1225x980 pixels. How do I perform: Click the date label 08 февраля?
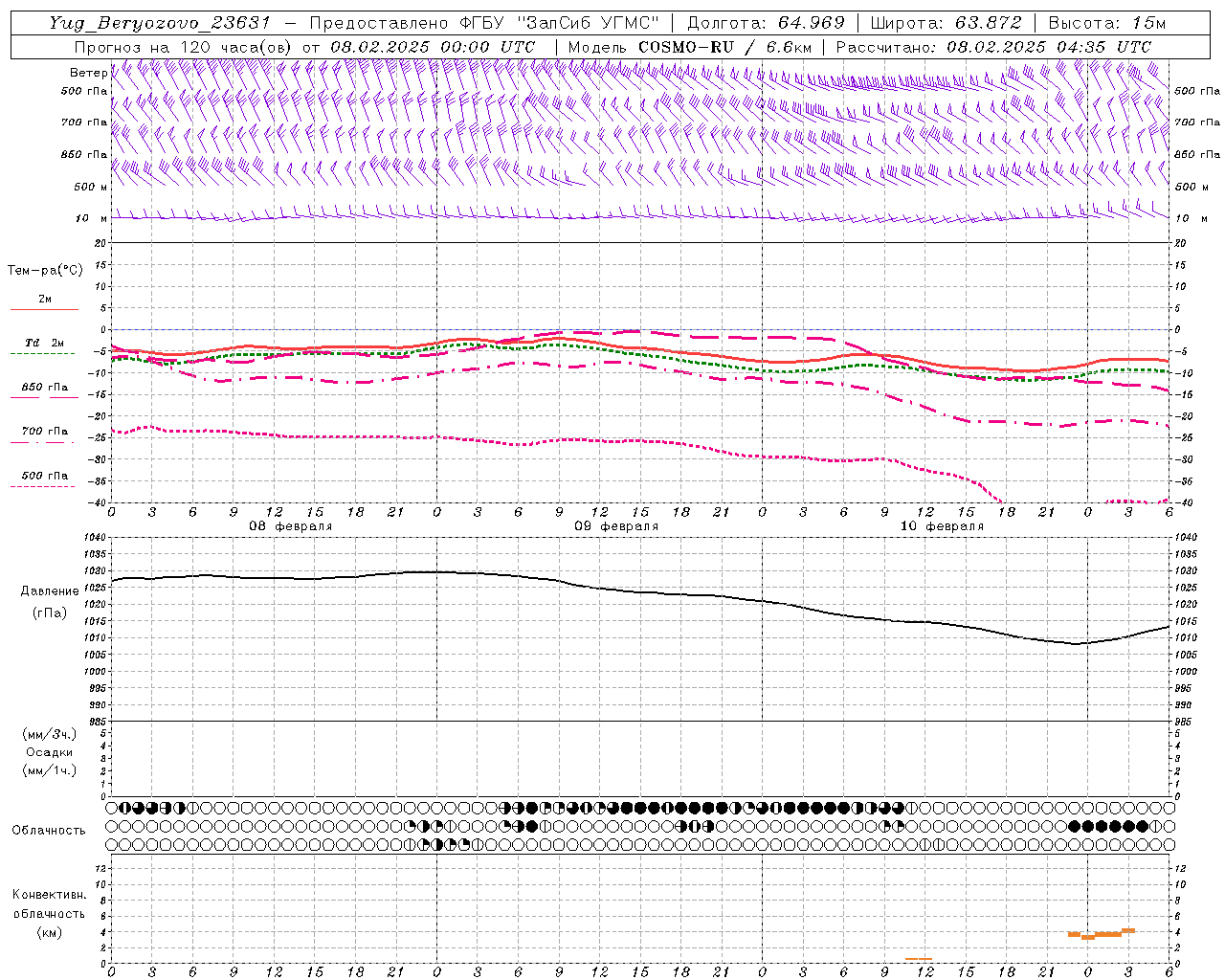pos(291,526)
